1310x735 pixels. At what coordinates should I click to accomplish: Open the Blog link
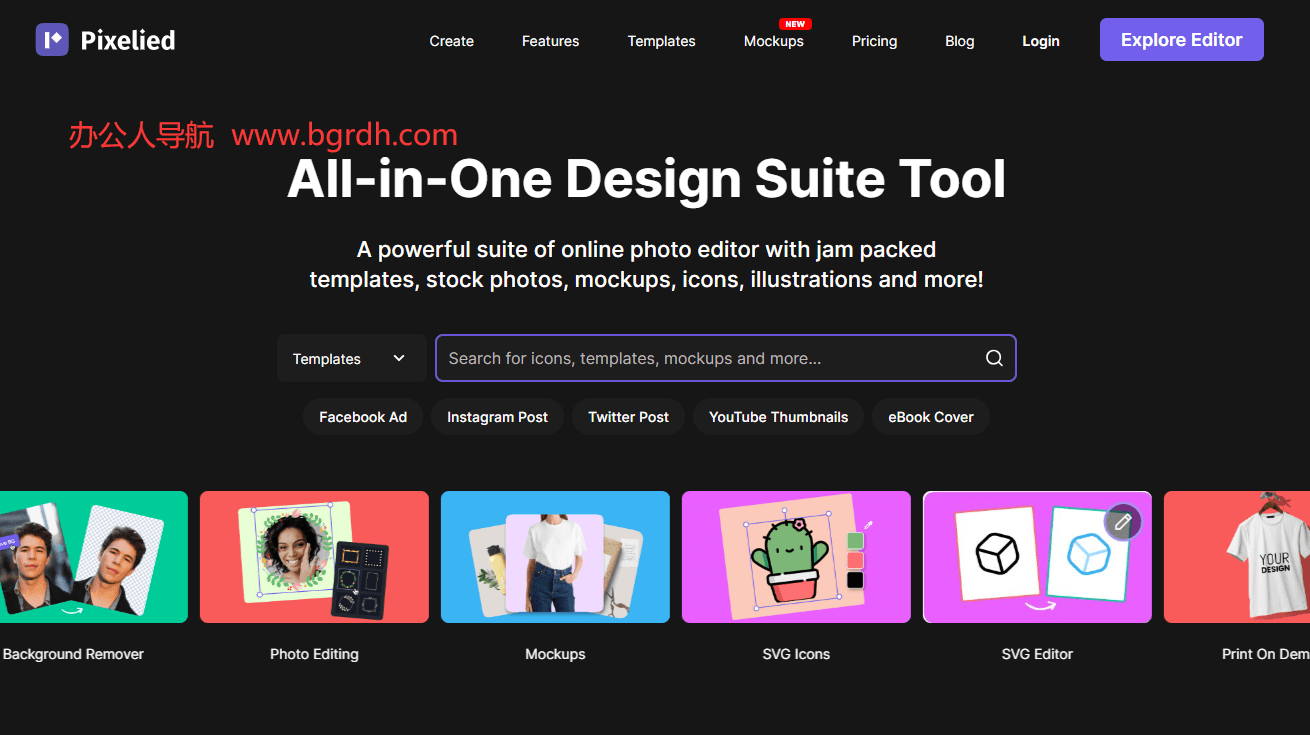(x=959, y=41)
